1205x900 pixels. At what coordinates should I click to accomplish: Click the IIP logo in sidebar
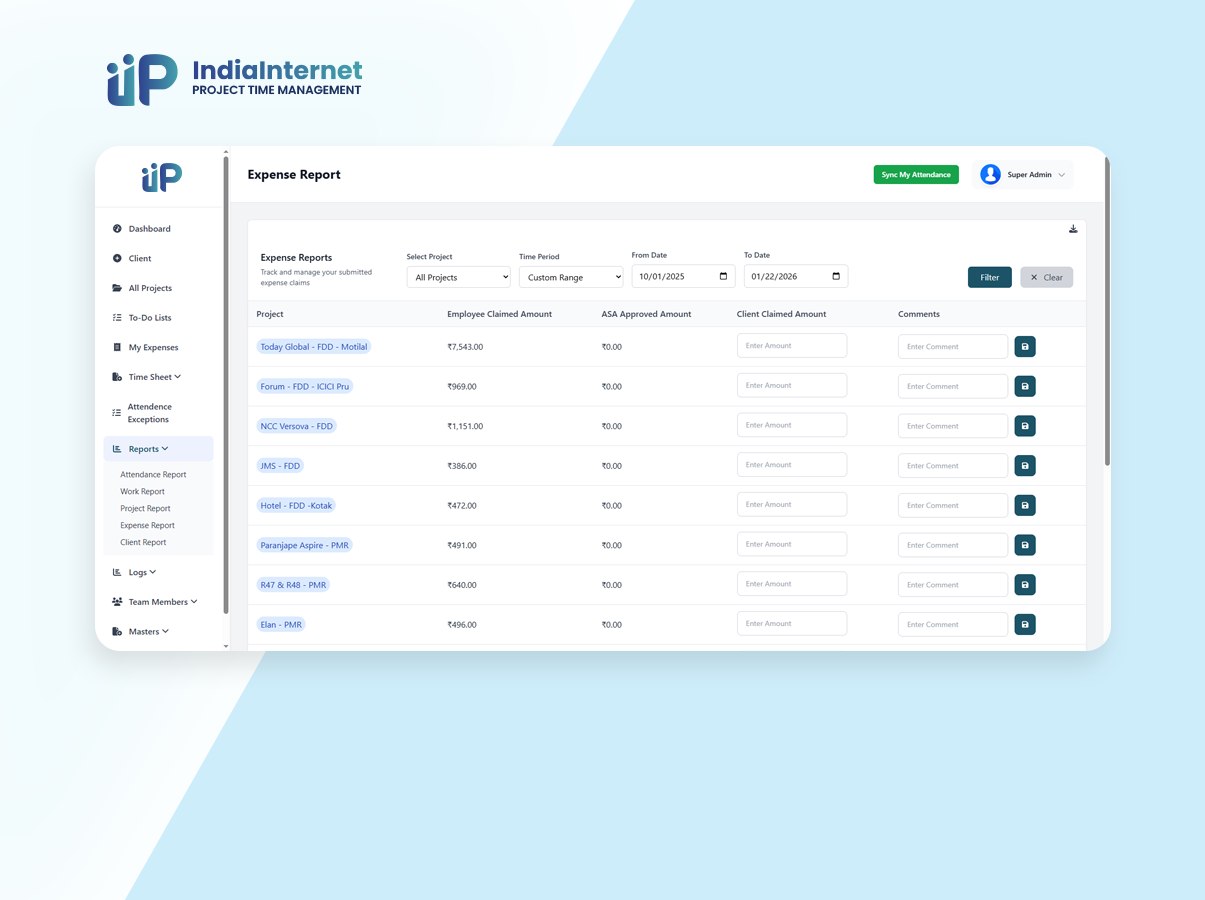pos(161,178)
